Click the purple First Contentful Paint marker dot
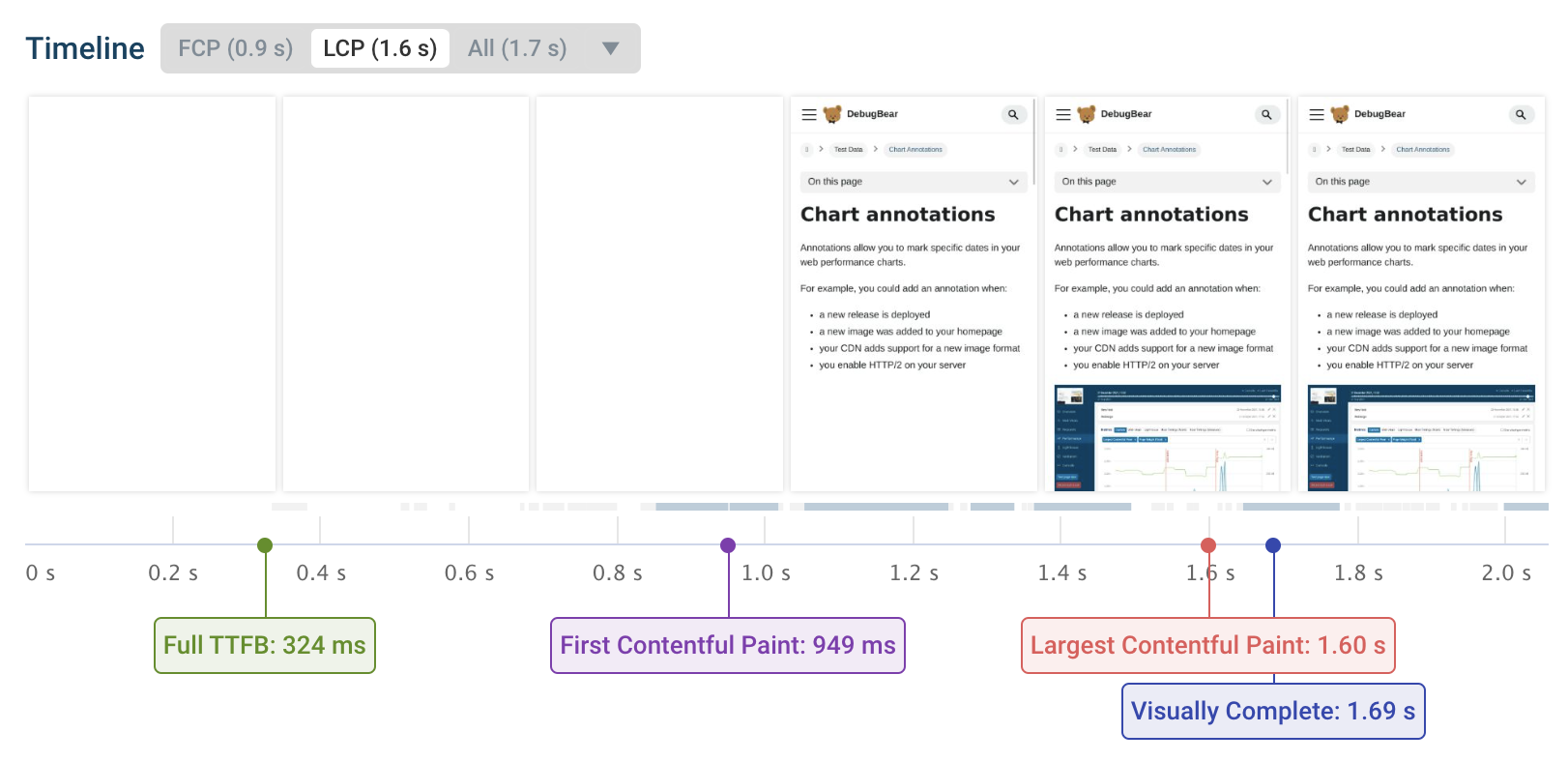 tap(728, 545)
